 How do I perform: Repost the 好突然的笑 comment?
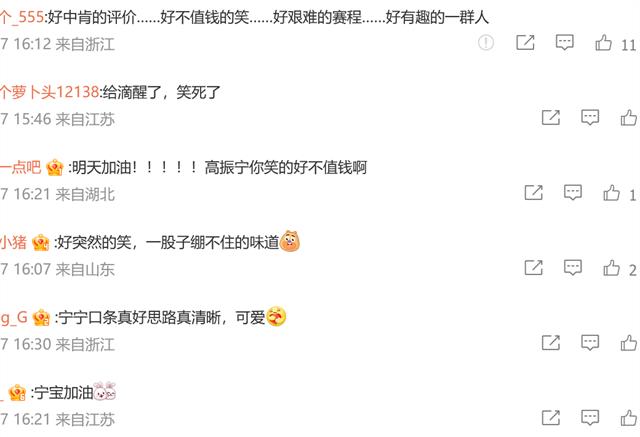pos(533,268)
